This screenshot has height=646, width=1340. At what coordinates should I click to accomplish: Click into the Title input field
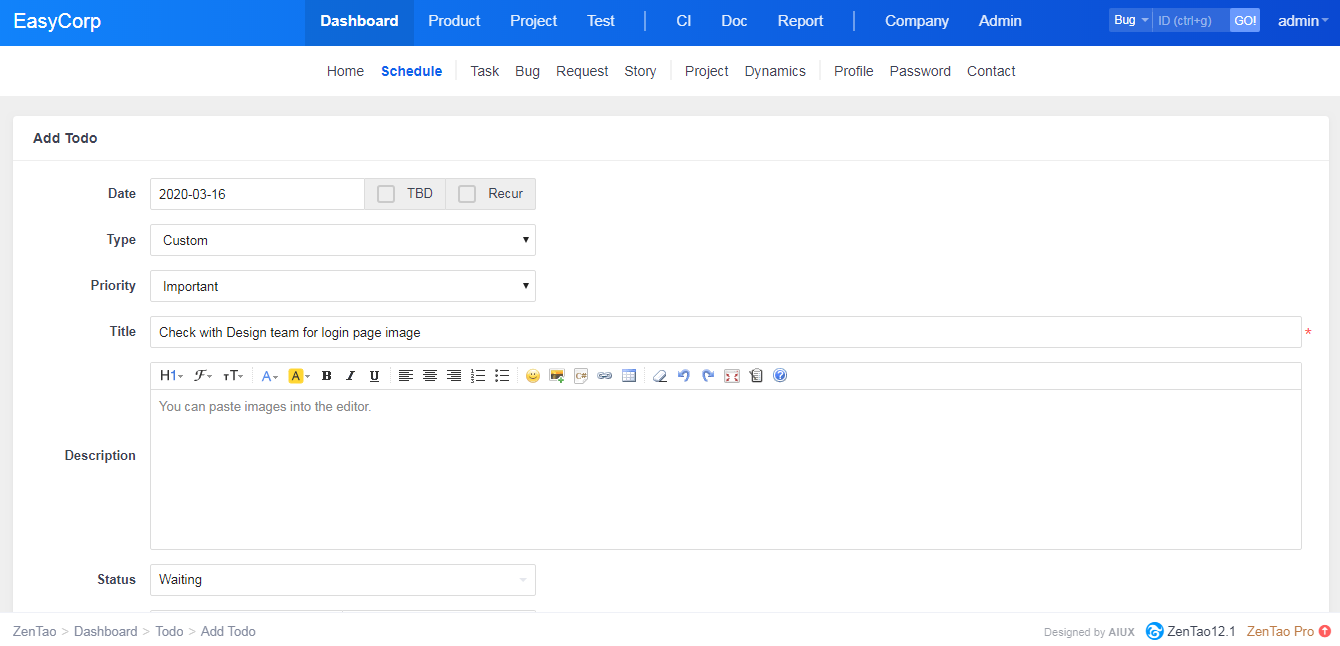coord(725,332)
